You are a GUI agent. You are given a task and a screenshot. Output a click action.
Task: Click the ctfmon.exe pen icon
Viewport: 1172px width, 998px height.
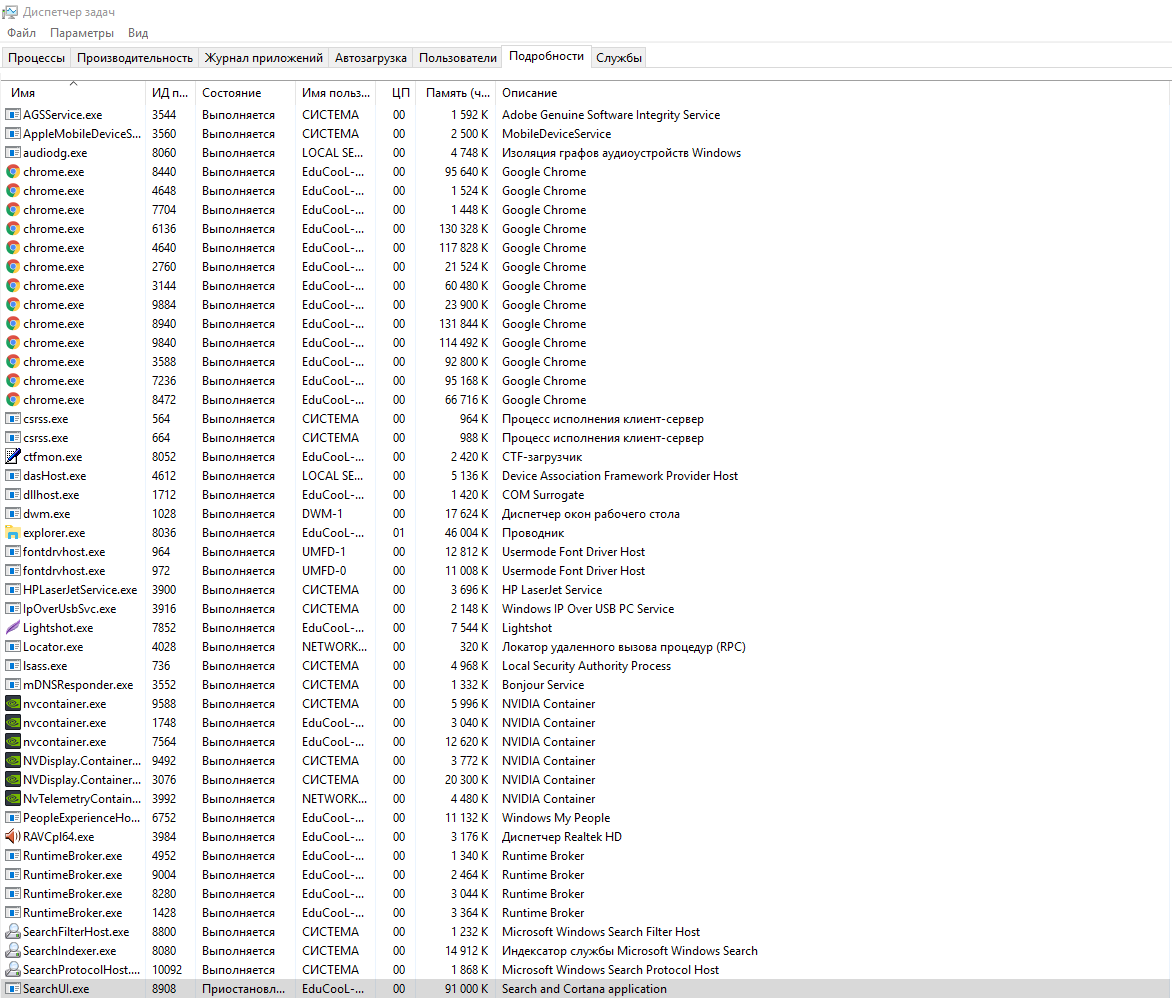point(13,457)
